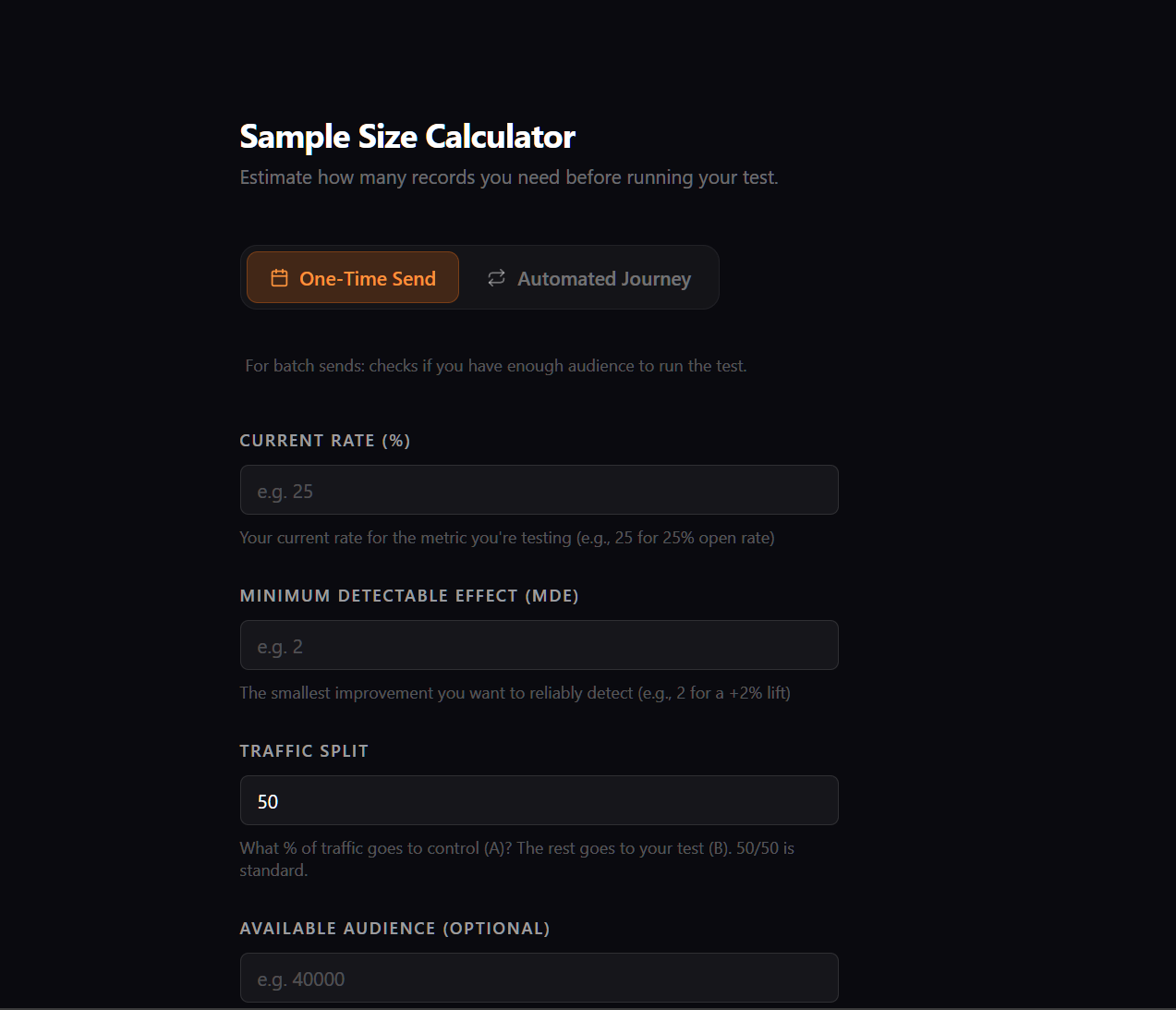Image resolution: width=1176 pixels, height=1010 pixels.
Task: Select the One-Time Send mode tab
Action: pyautogui.click(x=353, y=278)
